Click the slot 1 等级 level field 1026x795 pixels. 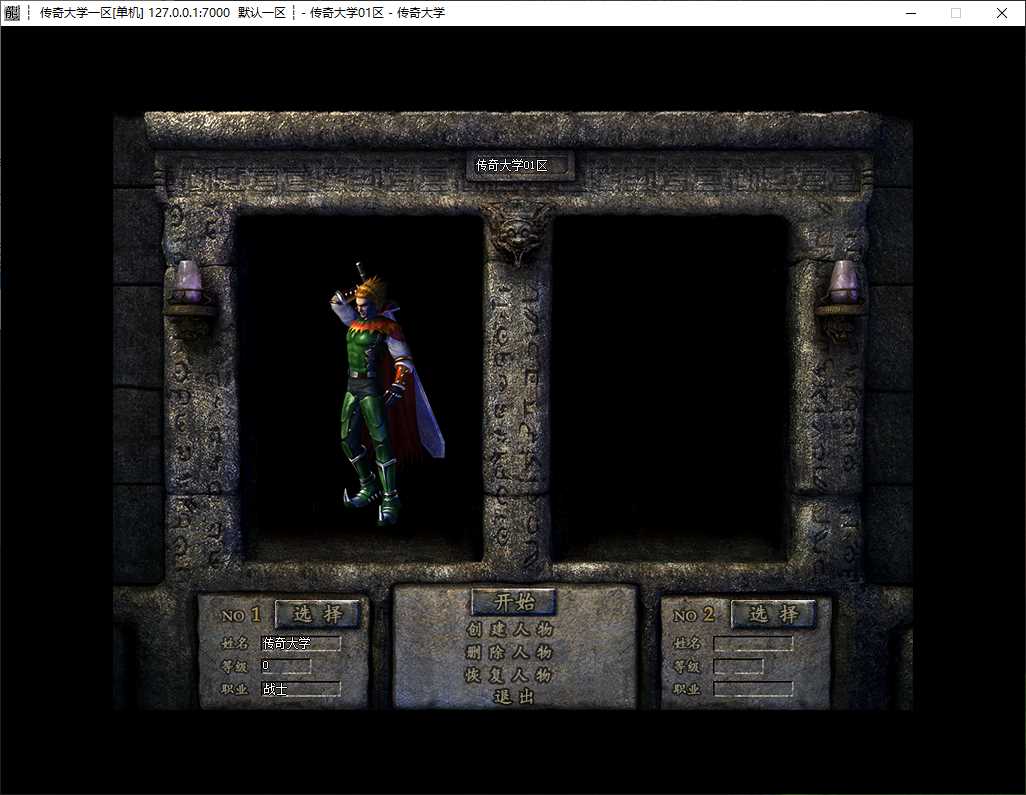(285, 665)
